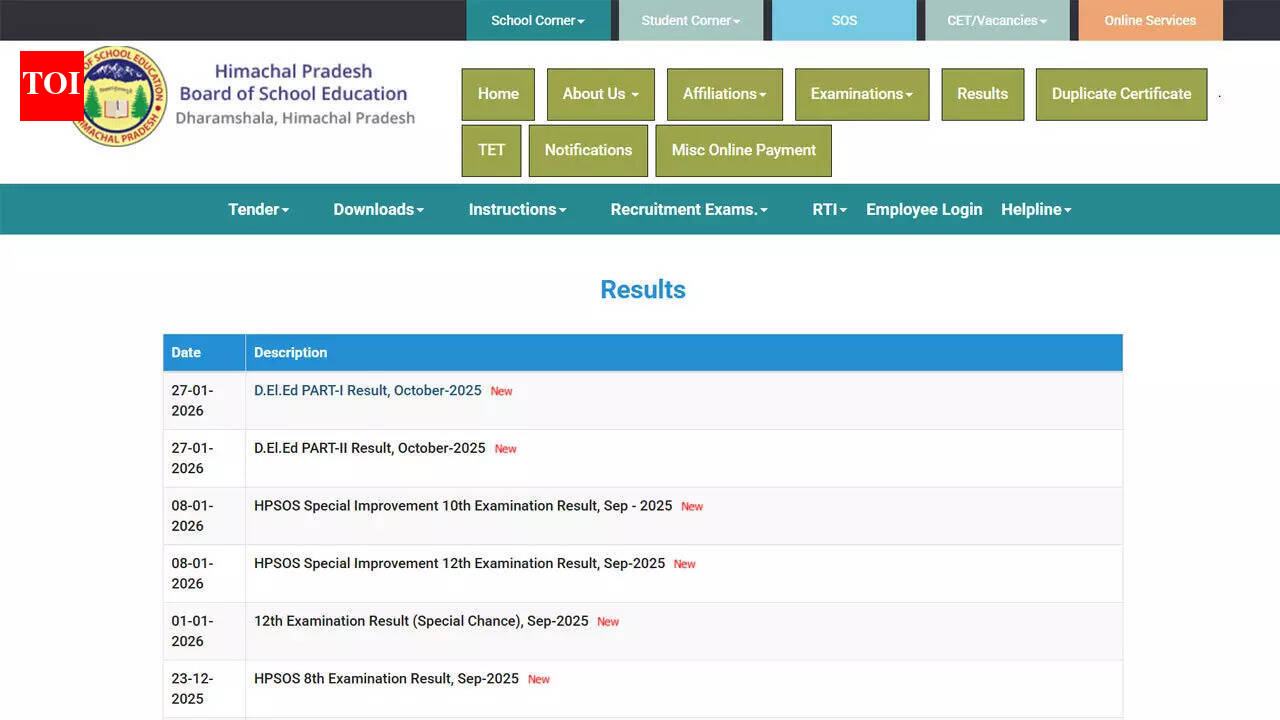This screenshot has width=1280, height=720.
Task: Click the Duplicate Certificate button
Action: (x=1120, y=94)
